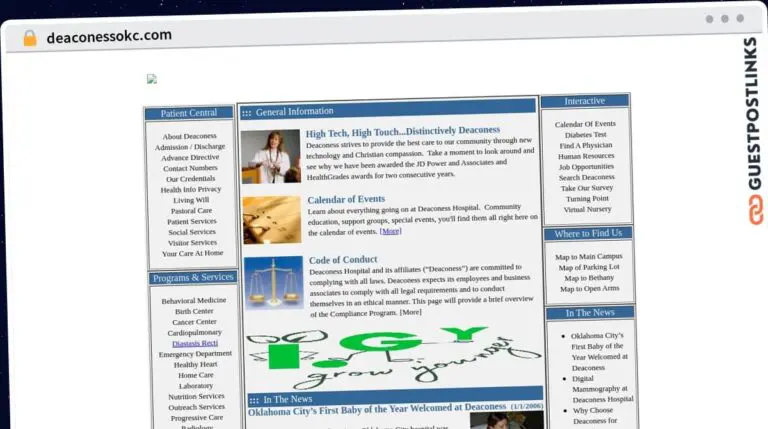The width and height of the screenshot is (768, 429).
Task: Click the deaconessokc.com address text
Action: [x=109, y=36]
